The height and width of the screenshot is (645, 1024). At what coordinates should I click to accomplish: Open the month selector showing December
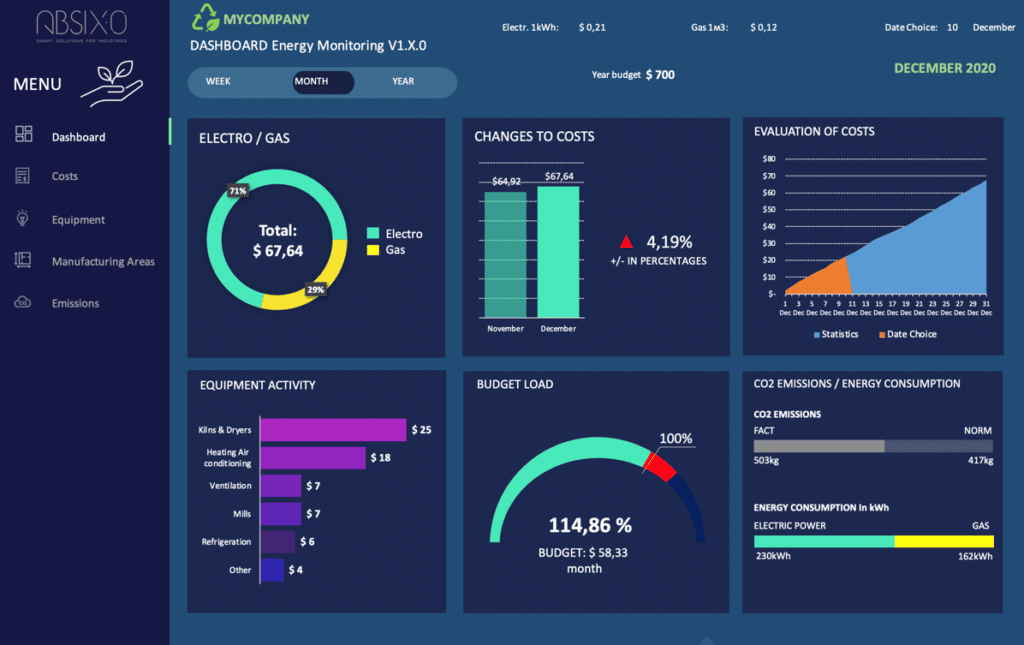pos(993,27)
